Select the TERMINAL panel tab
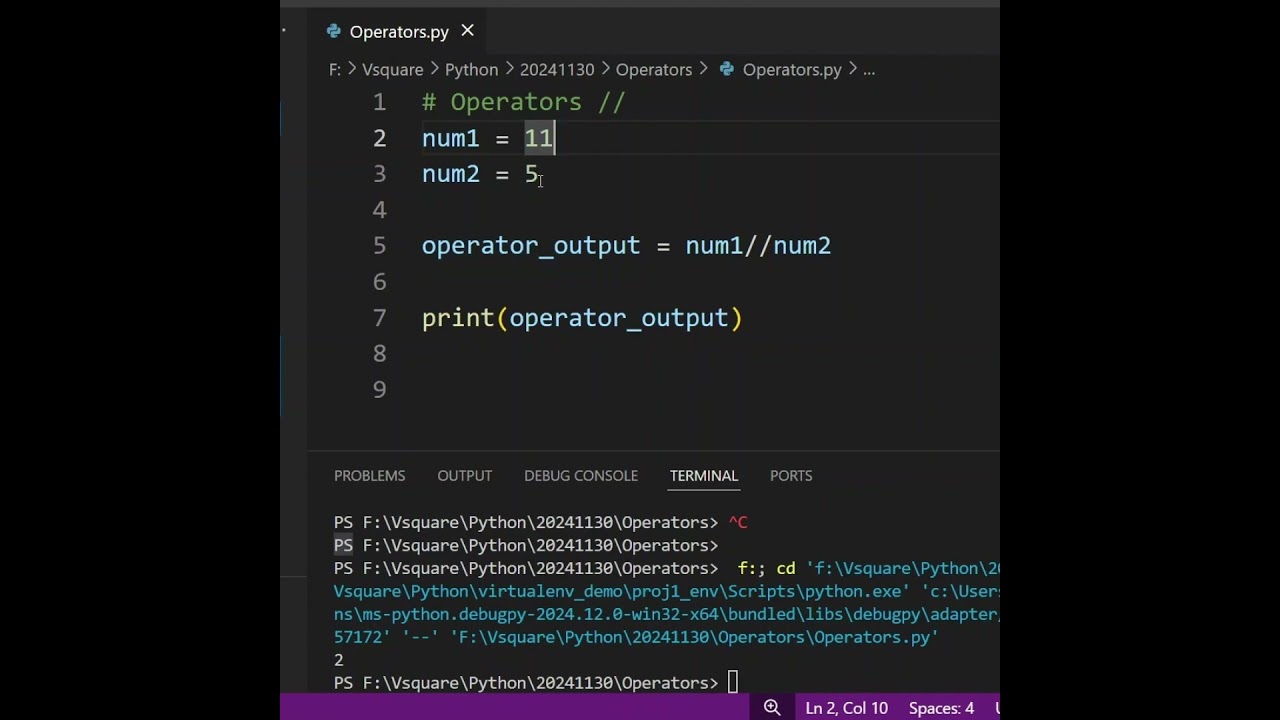The image size is (1280, 720). [704, 476]
